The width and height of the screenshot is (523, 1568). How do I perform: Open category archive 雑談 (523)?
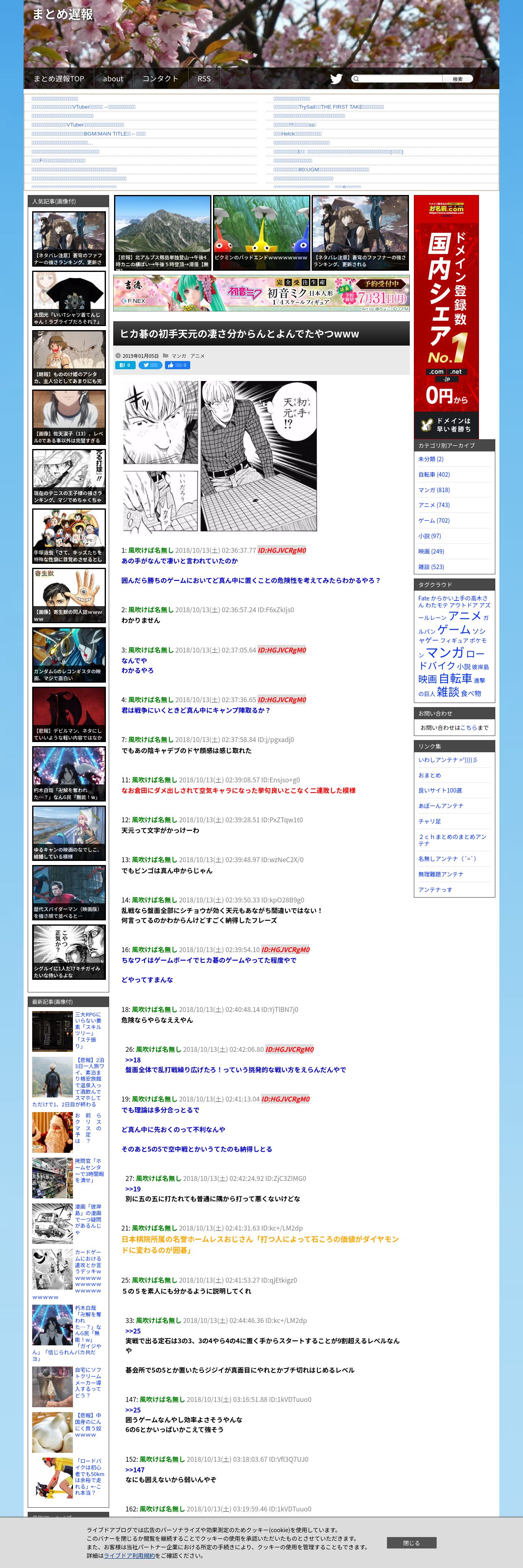(431, 567)
